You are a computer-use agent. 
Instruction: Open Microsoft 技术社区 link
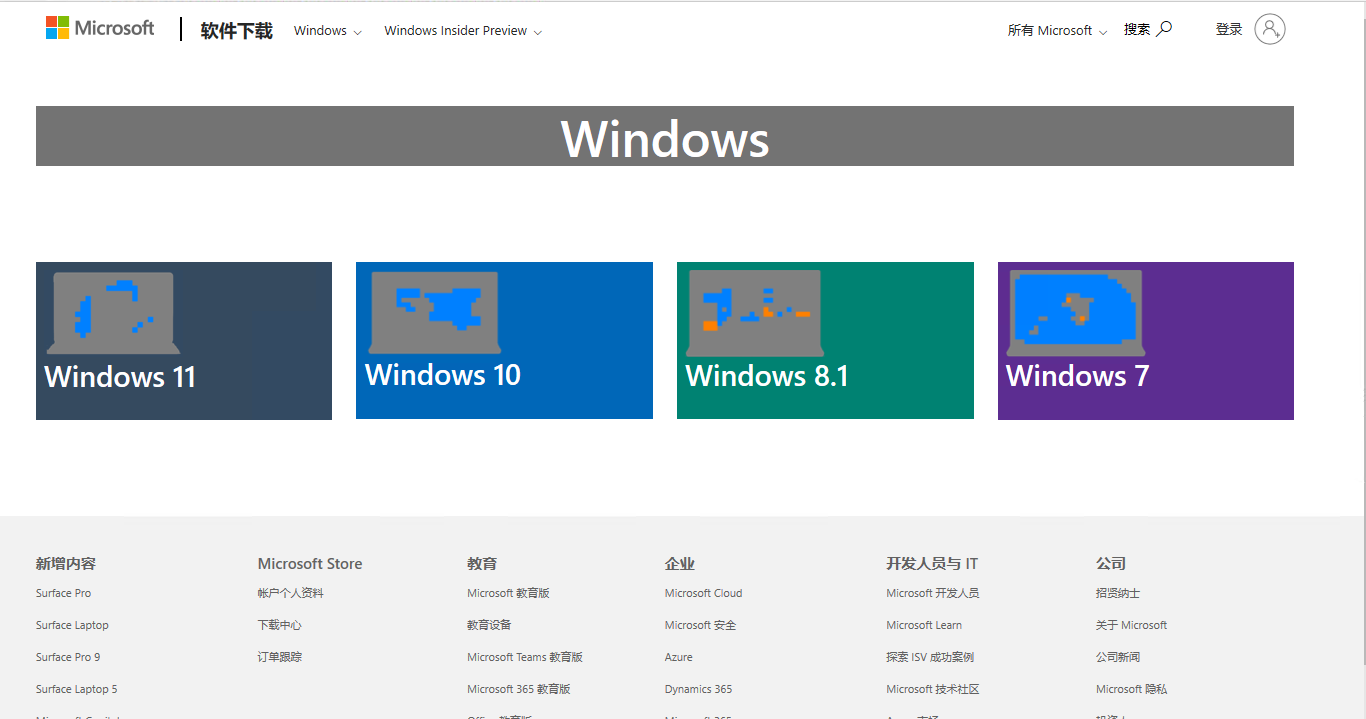932,689
